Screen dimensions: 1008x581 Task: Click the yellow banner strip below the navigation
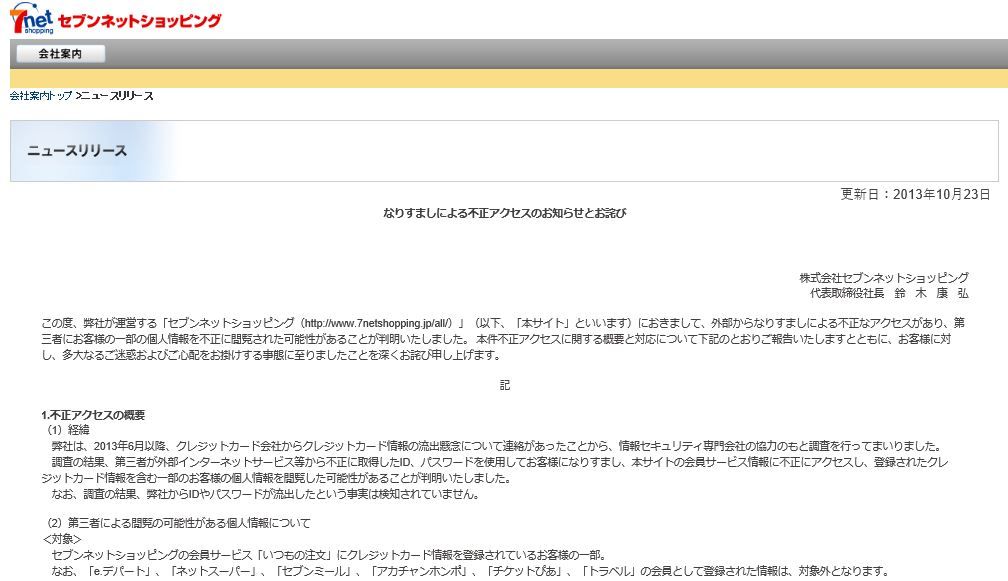click(500, 76)
